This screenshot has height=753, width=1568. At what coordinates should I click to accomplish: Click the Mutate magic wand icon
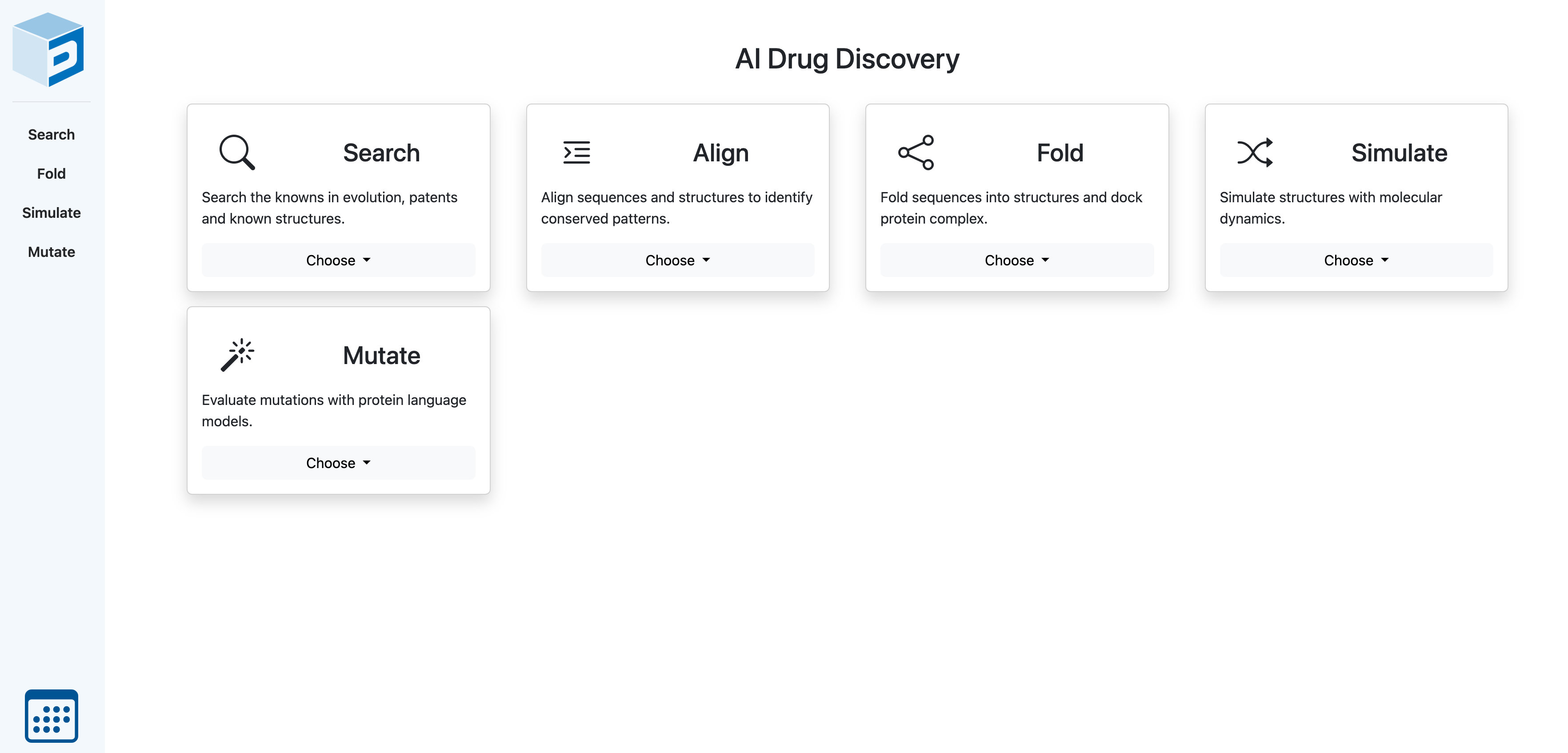click(x=237, y=355)
